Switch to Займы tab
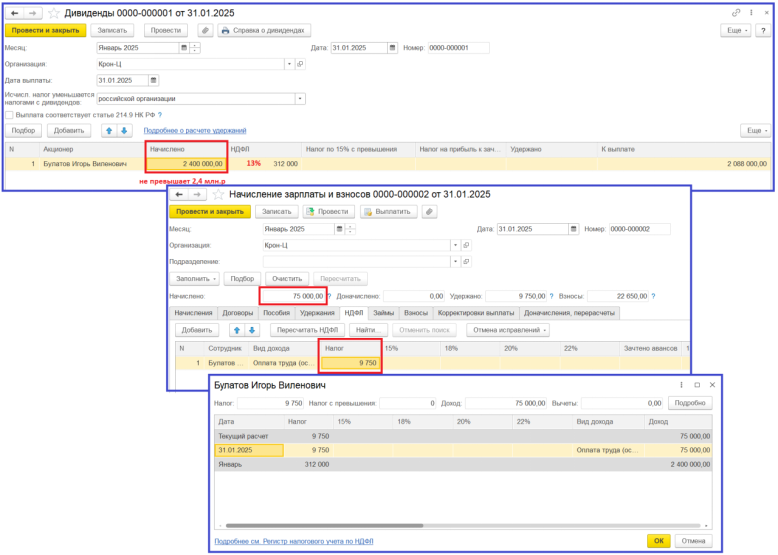Viewport: 778px width, 555px height. (384, 313)
